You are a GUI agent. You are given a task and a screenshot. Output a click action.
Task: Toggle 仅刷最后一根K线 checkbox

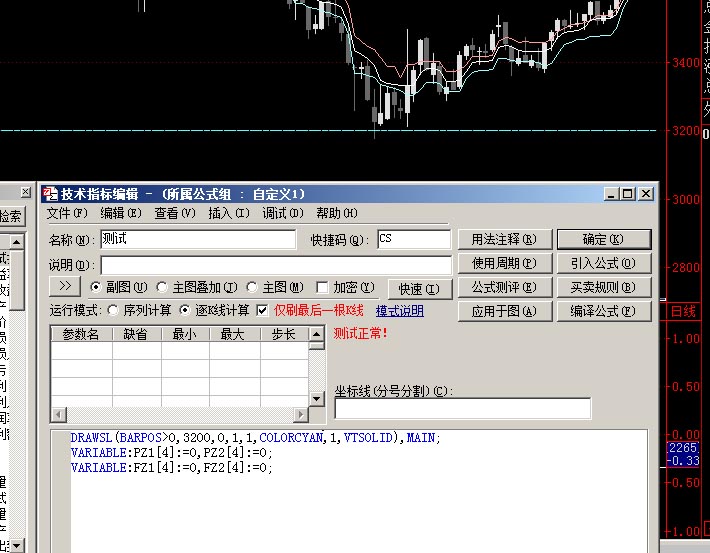click(x=262, y=311)
